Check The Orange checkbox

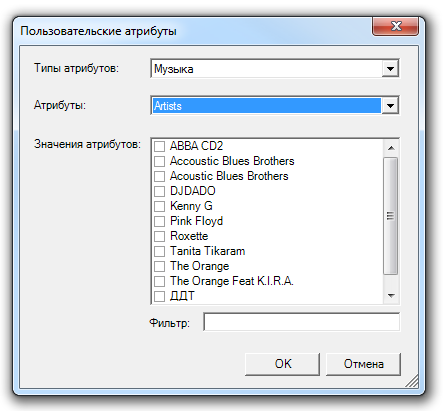click(x=159, y=266)
